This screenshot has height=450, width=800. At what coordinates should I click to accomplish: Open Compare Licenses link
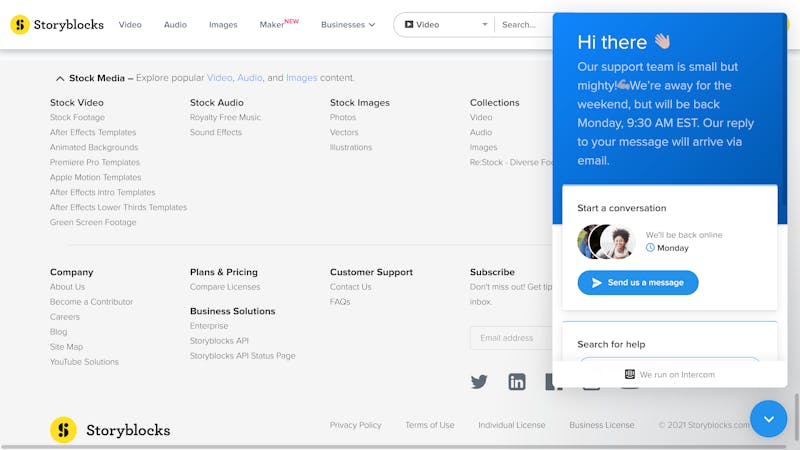[225, 287]
